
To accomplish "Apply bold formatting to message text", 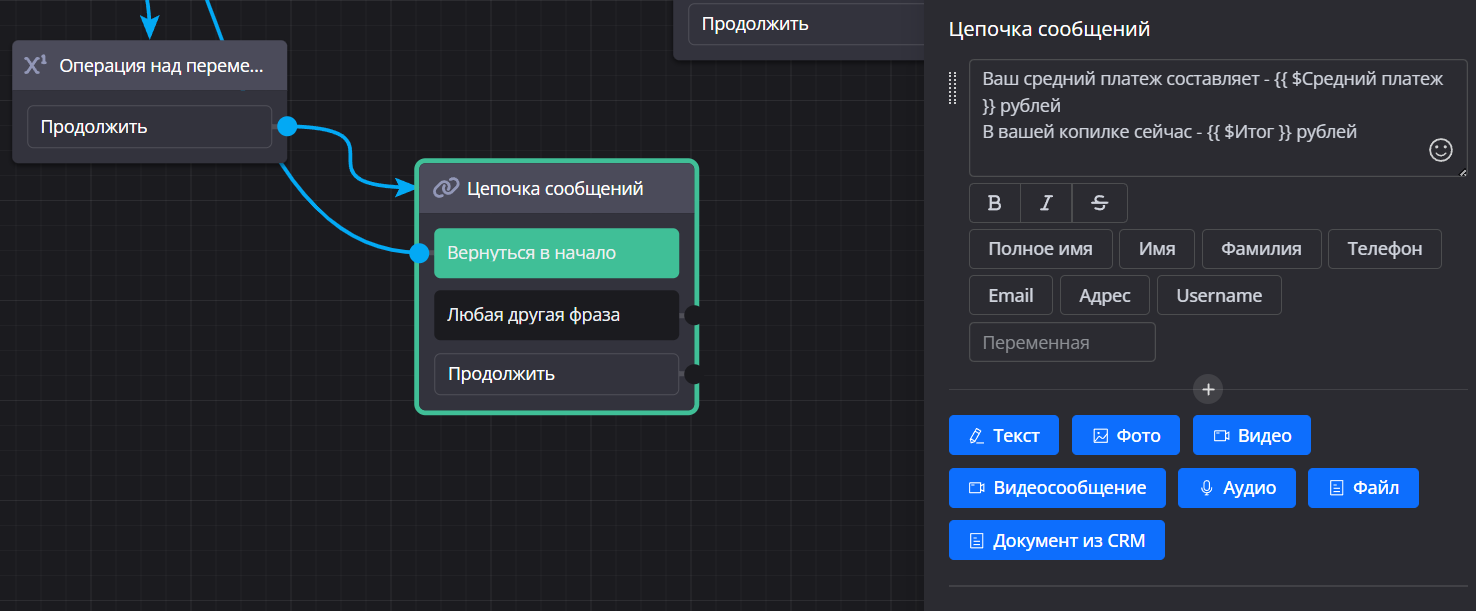I will [x=995, y=203].
